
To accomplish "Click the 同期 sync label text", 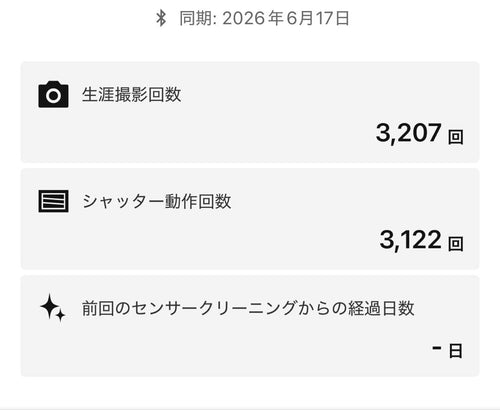I will pyautogui.click(x=196, y=18).
